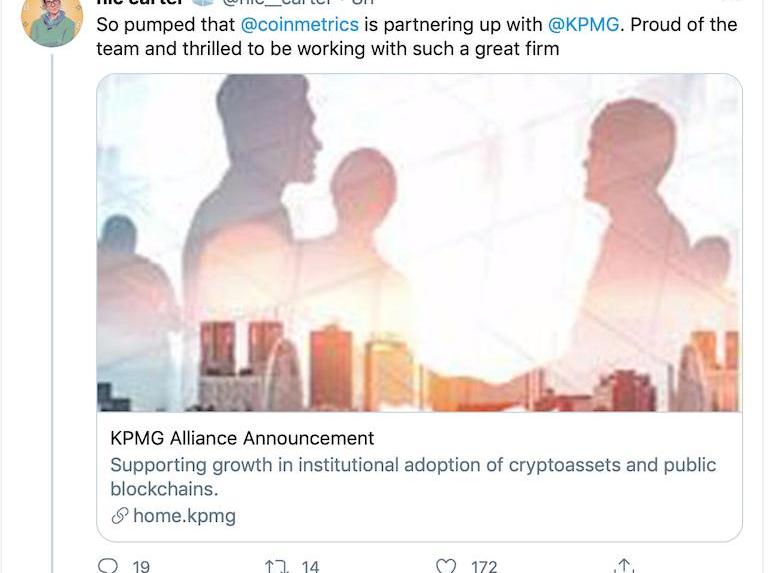Click the thread connector line below avatar
Image resolution: width=768 pixels, height=573 pixels.
click(x=52, y=313)
